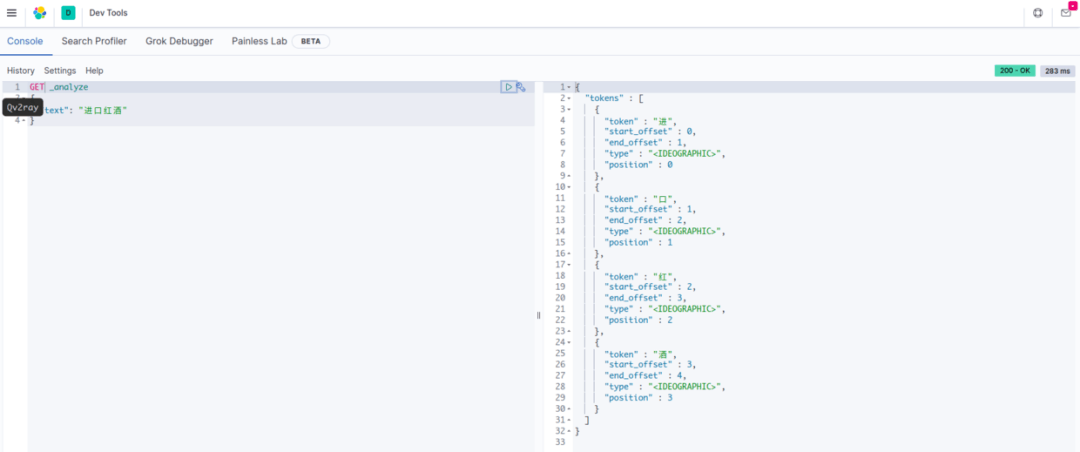The width and height of the screenshot is (1080, 452).
Task: Click the Elastic logo icon
Action: 40,13
